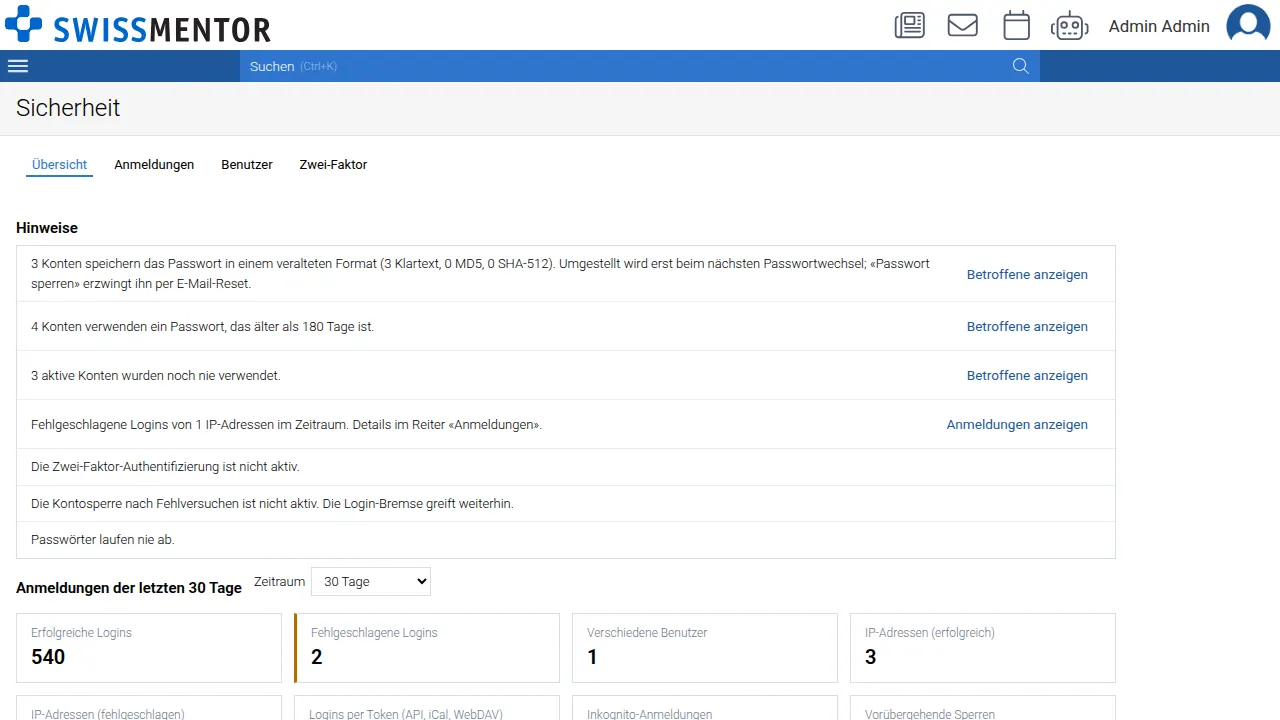Image resolution: width=1280 pixels, height=720 pixels.
Task: Click the IP-Adressen (erfolgreich) card
Action: click(x=983, y=648)
